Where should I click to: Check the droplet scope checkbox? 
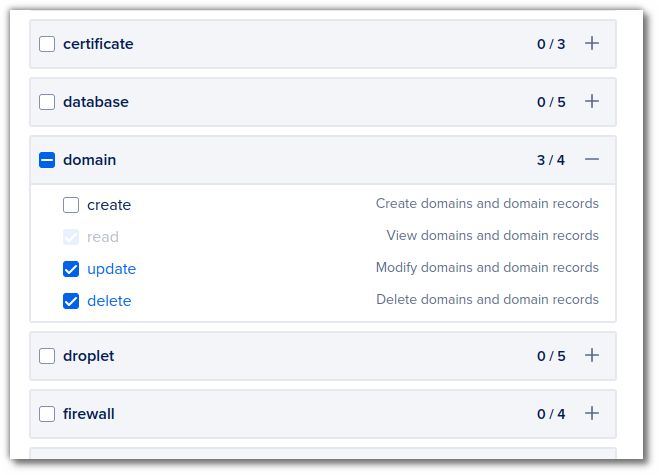pyautogui.click(x=47, y=356)
